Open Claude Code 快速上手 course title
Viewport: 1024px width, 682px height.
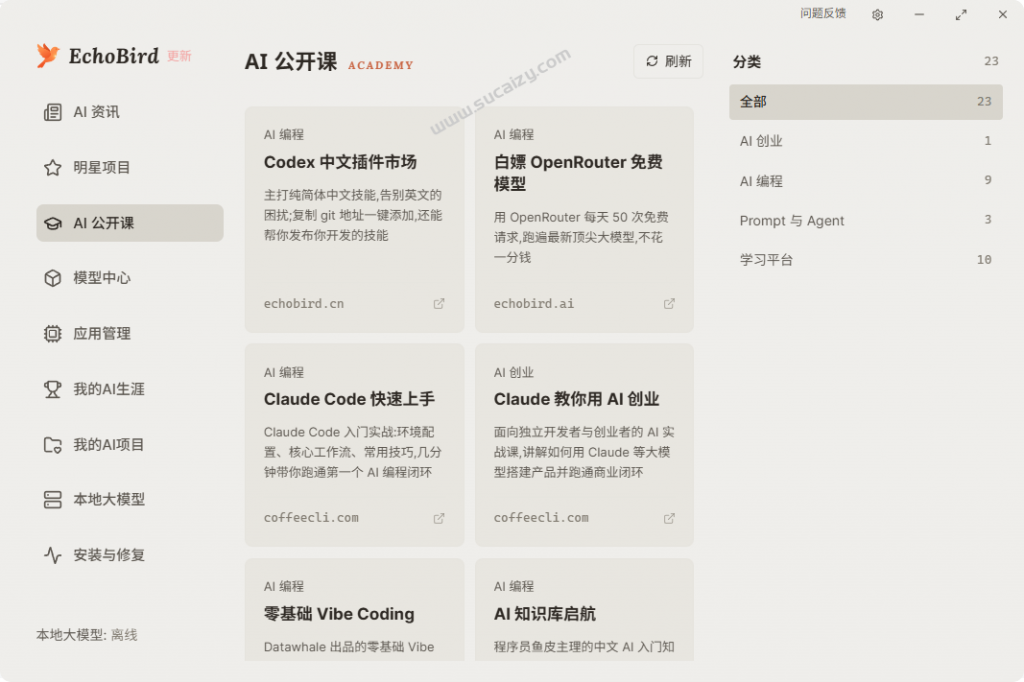349,399
